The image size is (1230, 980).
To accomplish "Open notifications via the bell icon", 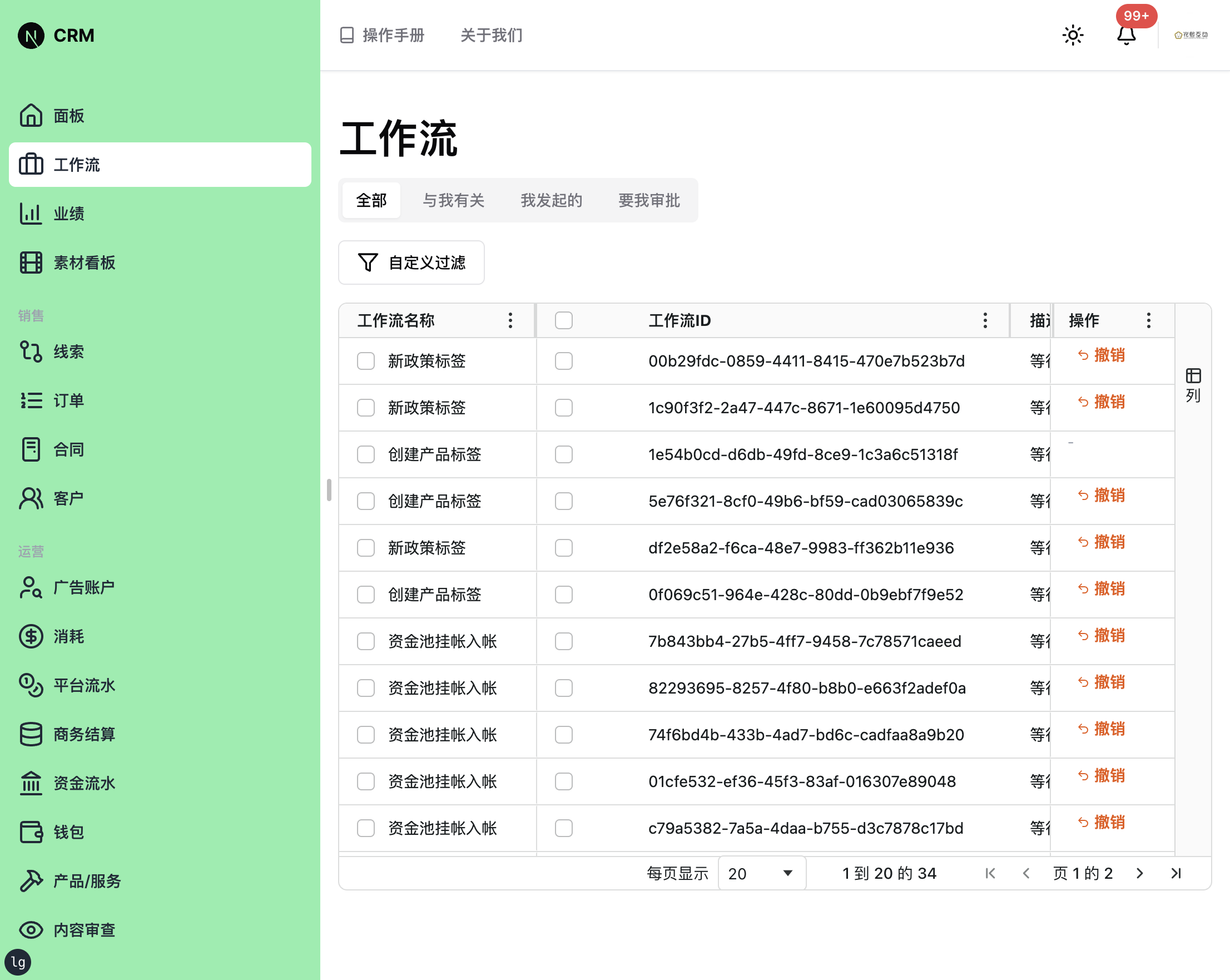I will point(1125,37).
